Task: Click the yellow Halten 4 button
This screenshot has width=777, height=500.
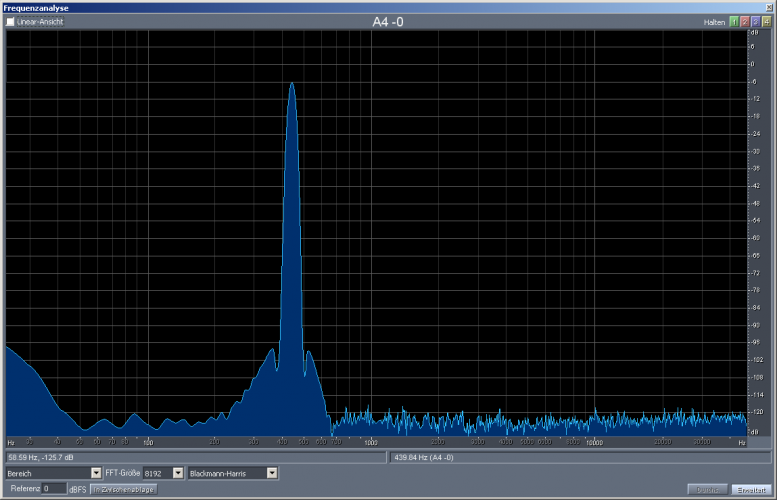Action: [x=766, y=22]
